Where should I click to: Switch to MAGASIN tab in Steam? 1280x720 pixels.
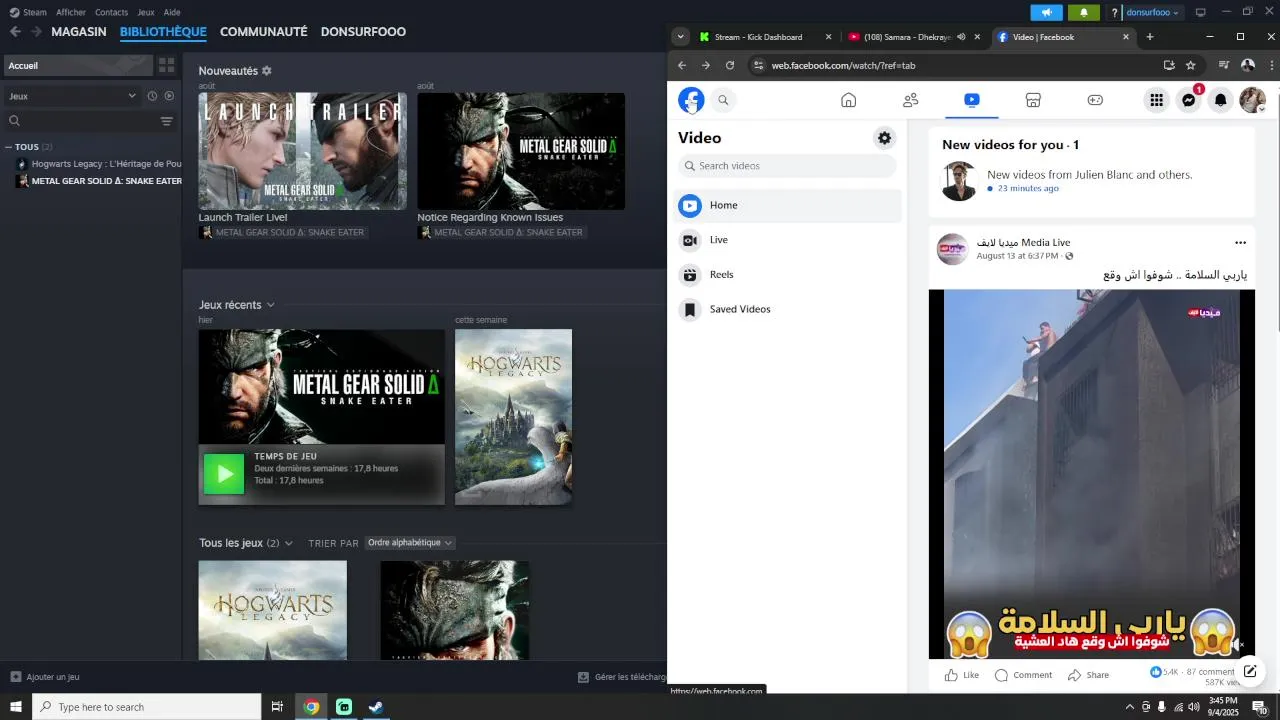point(79,32)
